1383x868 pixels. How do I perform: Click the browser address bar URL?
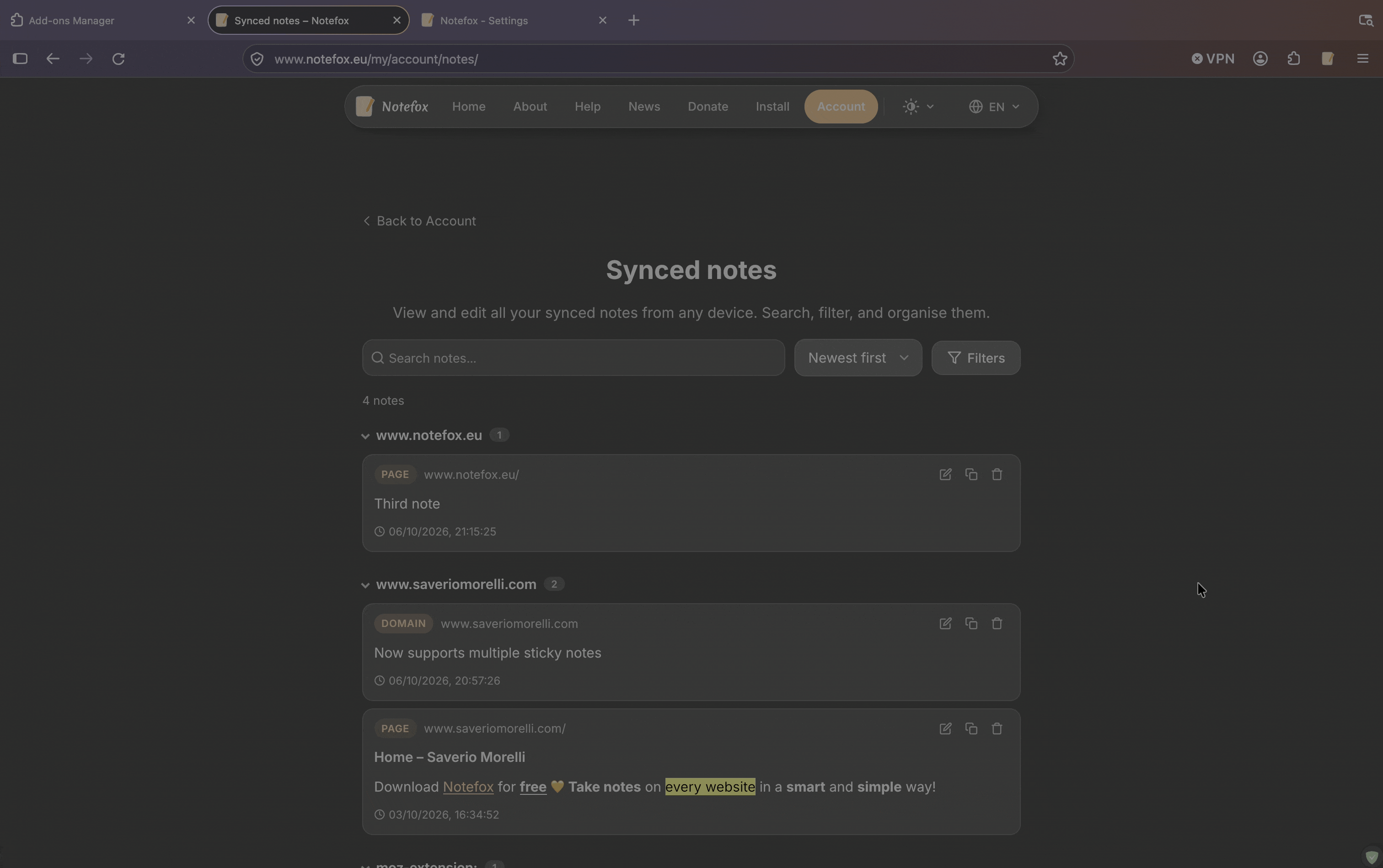click(376, 59)
